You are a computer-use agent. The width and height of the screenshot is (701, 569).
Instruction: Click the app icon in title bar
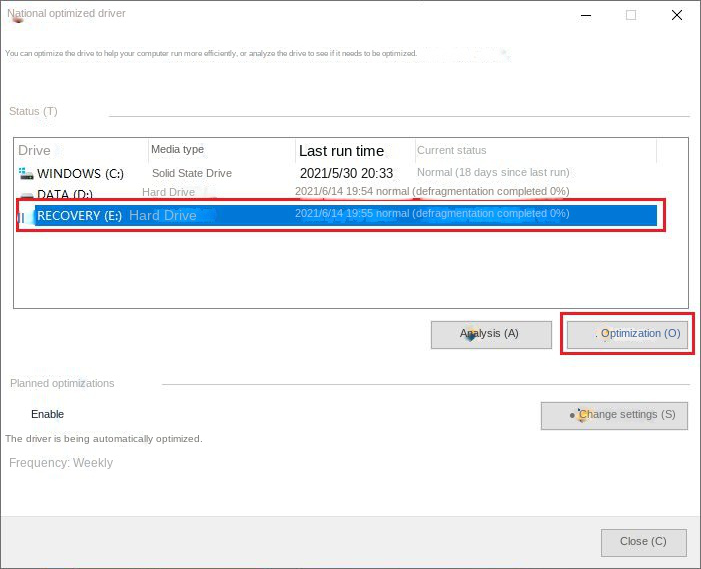pyautogui.click(x=17, y=17)
